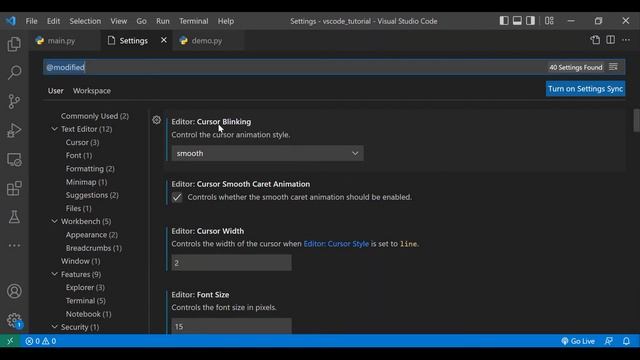Open the Help menu

click(226, 21)
